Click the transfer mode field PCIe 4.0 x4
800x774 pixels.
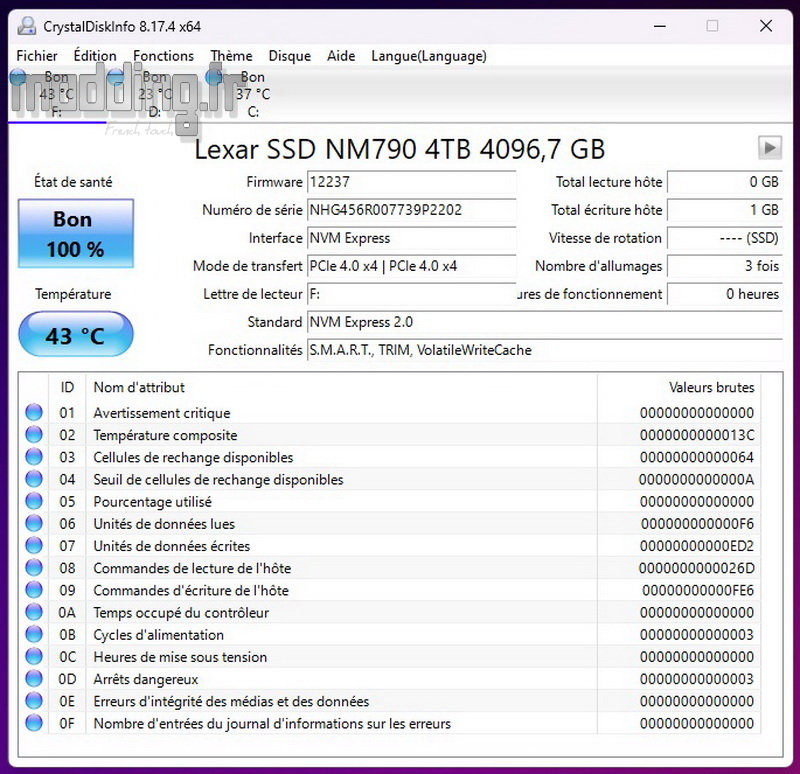411,266
